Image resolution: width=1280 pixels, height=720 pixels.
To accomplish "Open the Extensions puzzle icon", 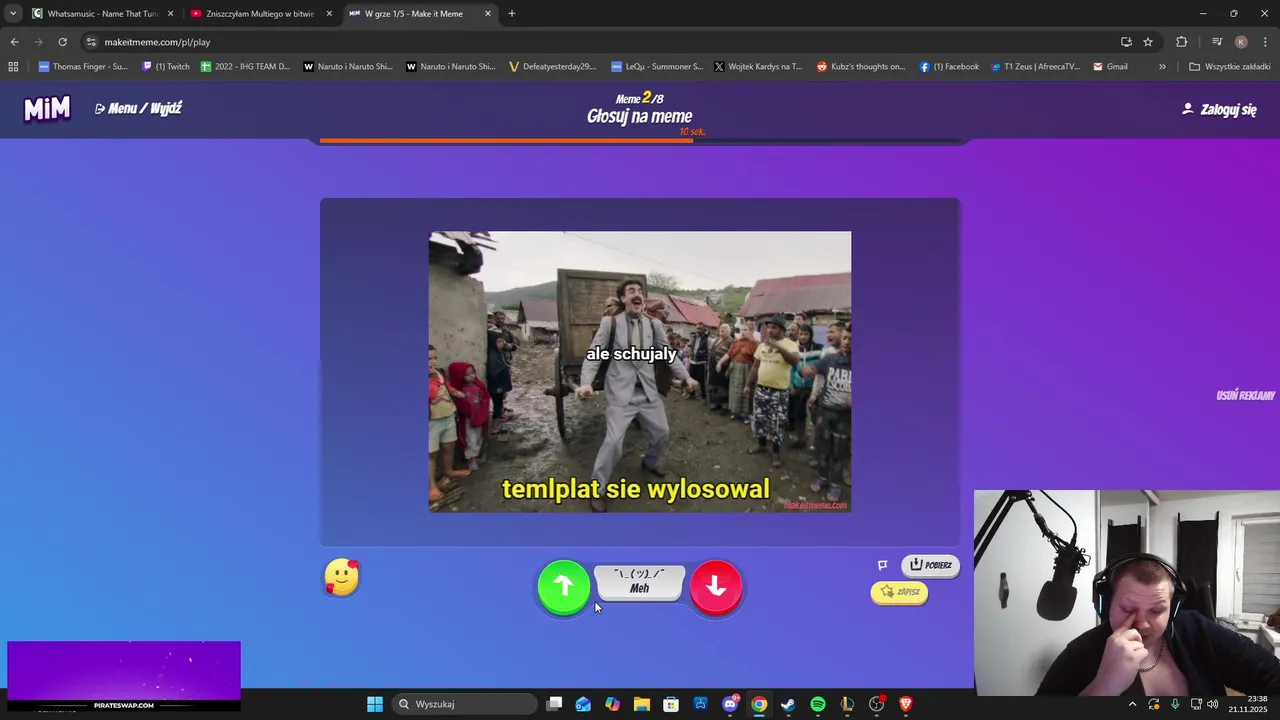I will tap(1182, 42).
